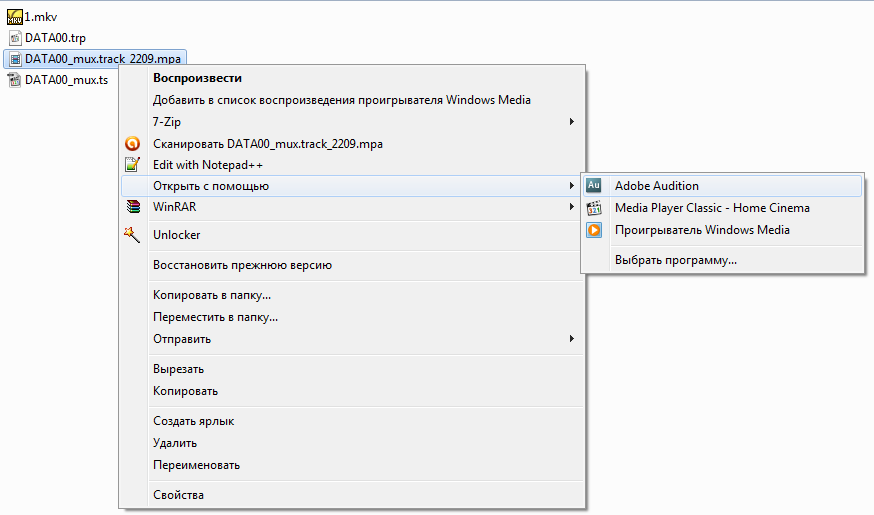
Task: Select the DATA00.trp file
Action: (x=55, y=38)
